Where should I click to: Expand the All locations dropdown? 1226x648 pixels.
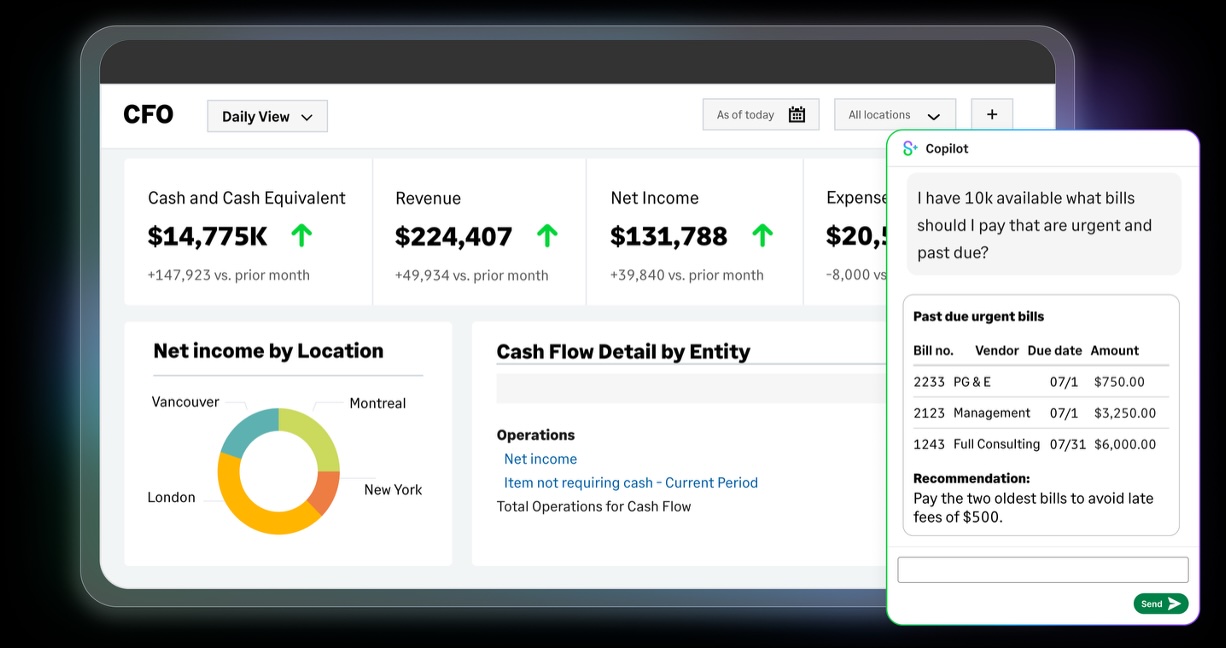click(894, 115)
